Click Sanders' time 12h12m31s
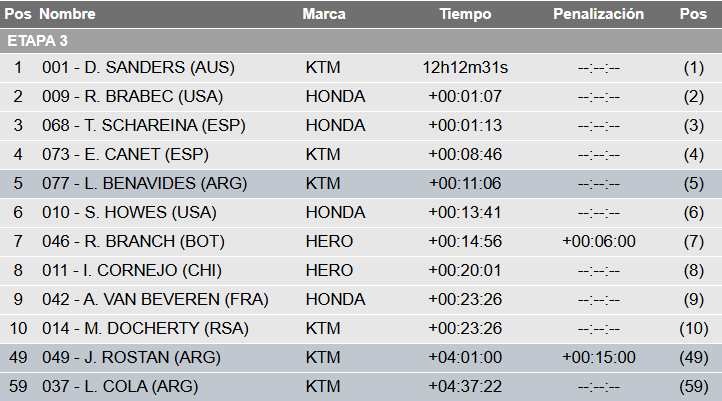This screenshot has height=401, width=722. tap(465, 68)
